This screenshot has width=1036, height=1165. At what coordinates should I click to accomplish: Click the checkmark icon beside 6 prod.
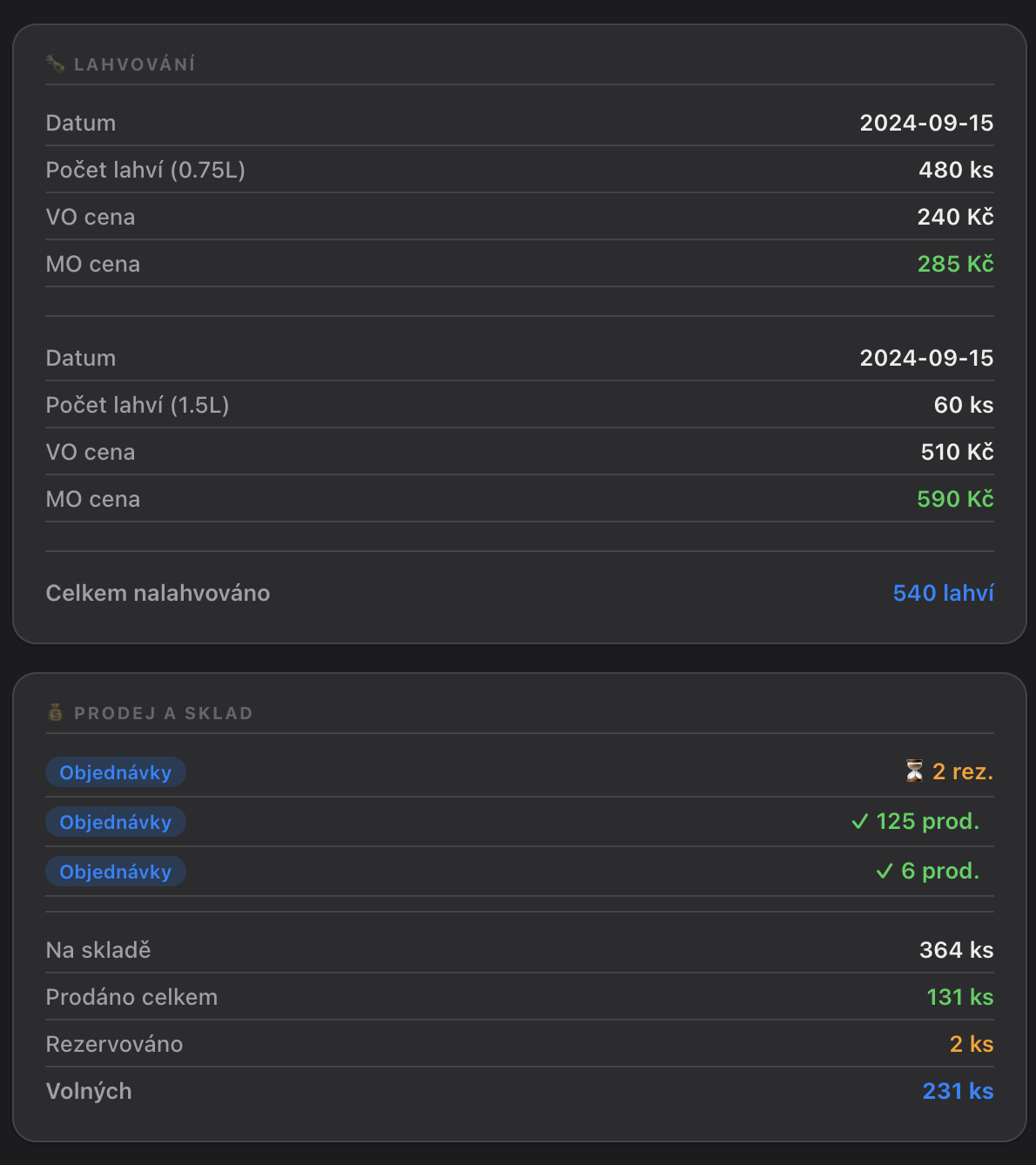click(x=885, y=871)
